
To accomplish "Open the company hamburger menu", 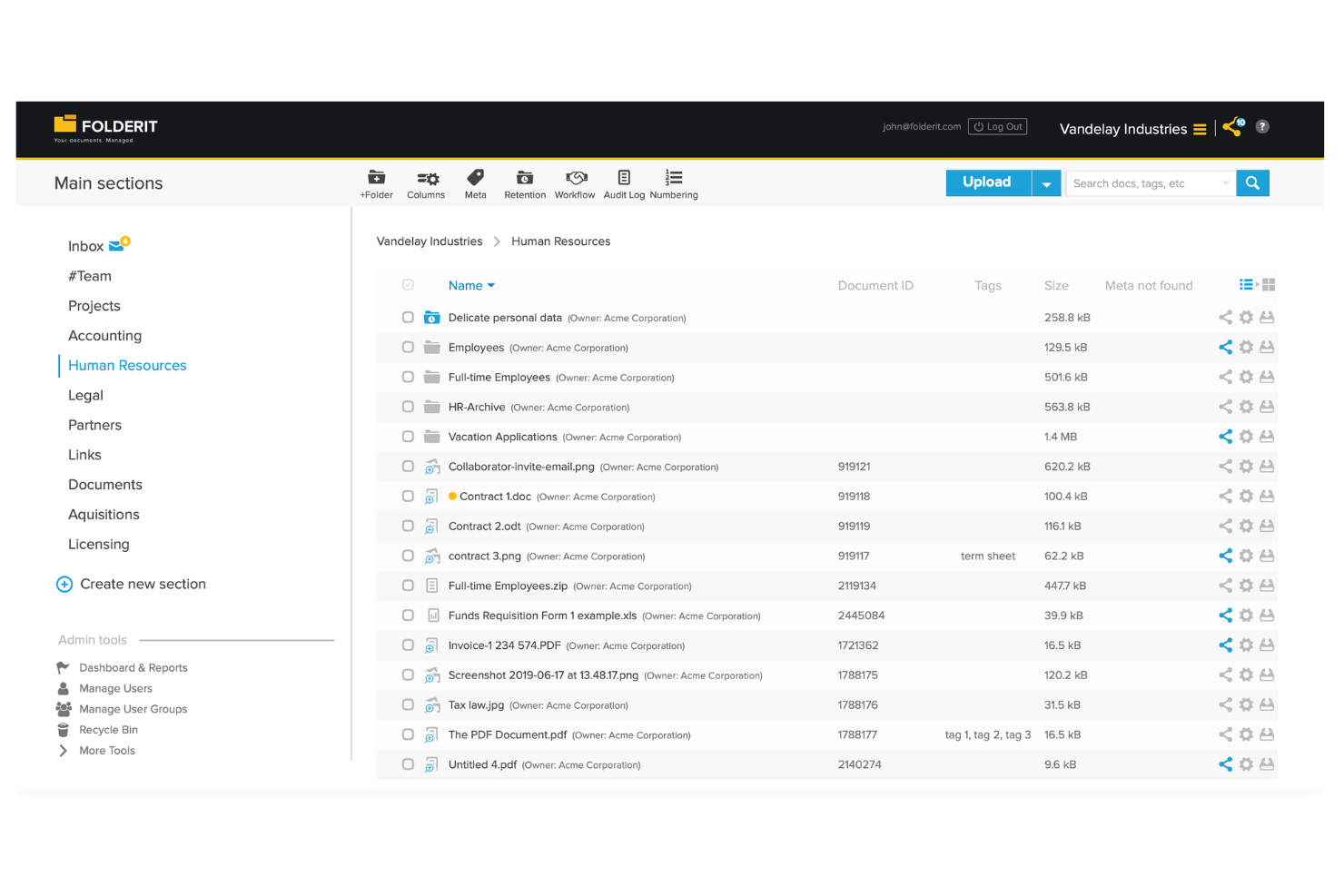I will pos(1201,129).
